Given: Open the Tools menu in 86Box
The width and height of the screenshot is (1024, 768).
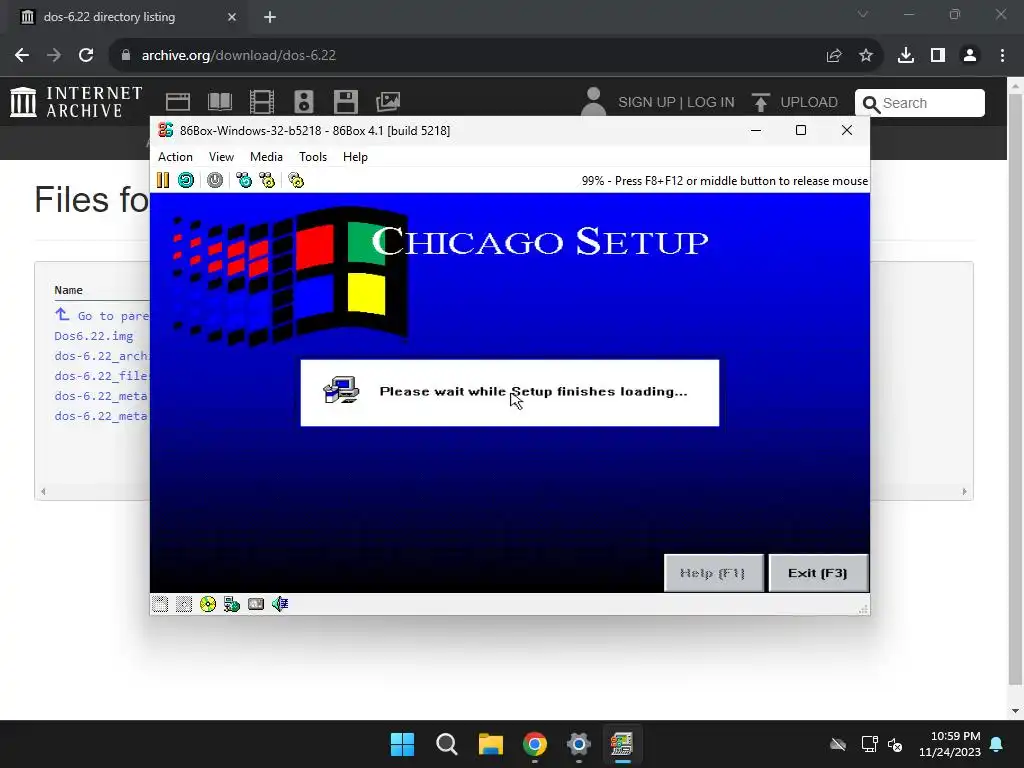Looking at the screenshot, I should click(x=313, y=157).
